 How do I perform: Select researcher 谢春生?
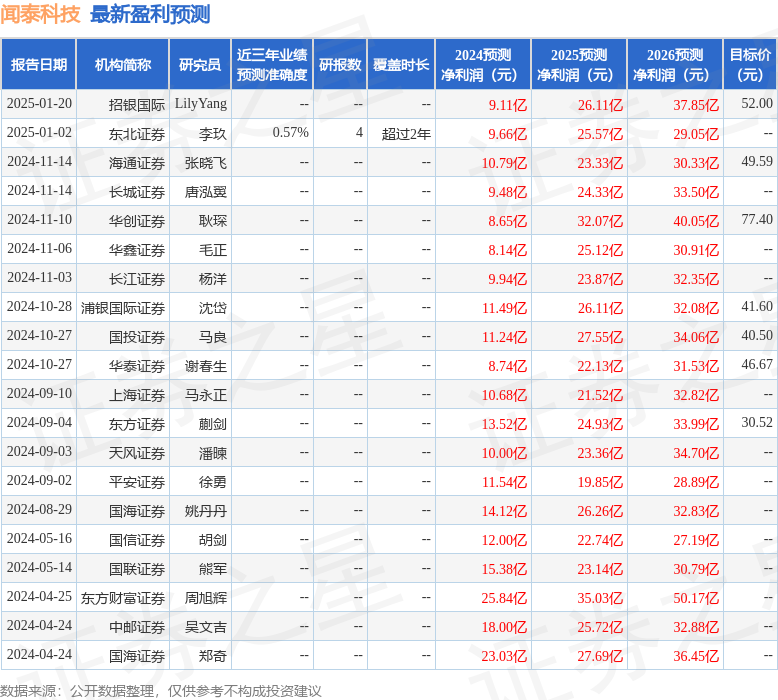(x=205, y=366)
